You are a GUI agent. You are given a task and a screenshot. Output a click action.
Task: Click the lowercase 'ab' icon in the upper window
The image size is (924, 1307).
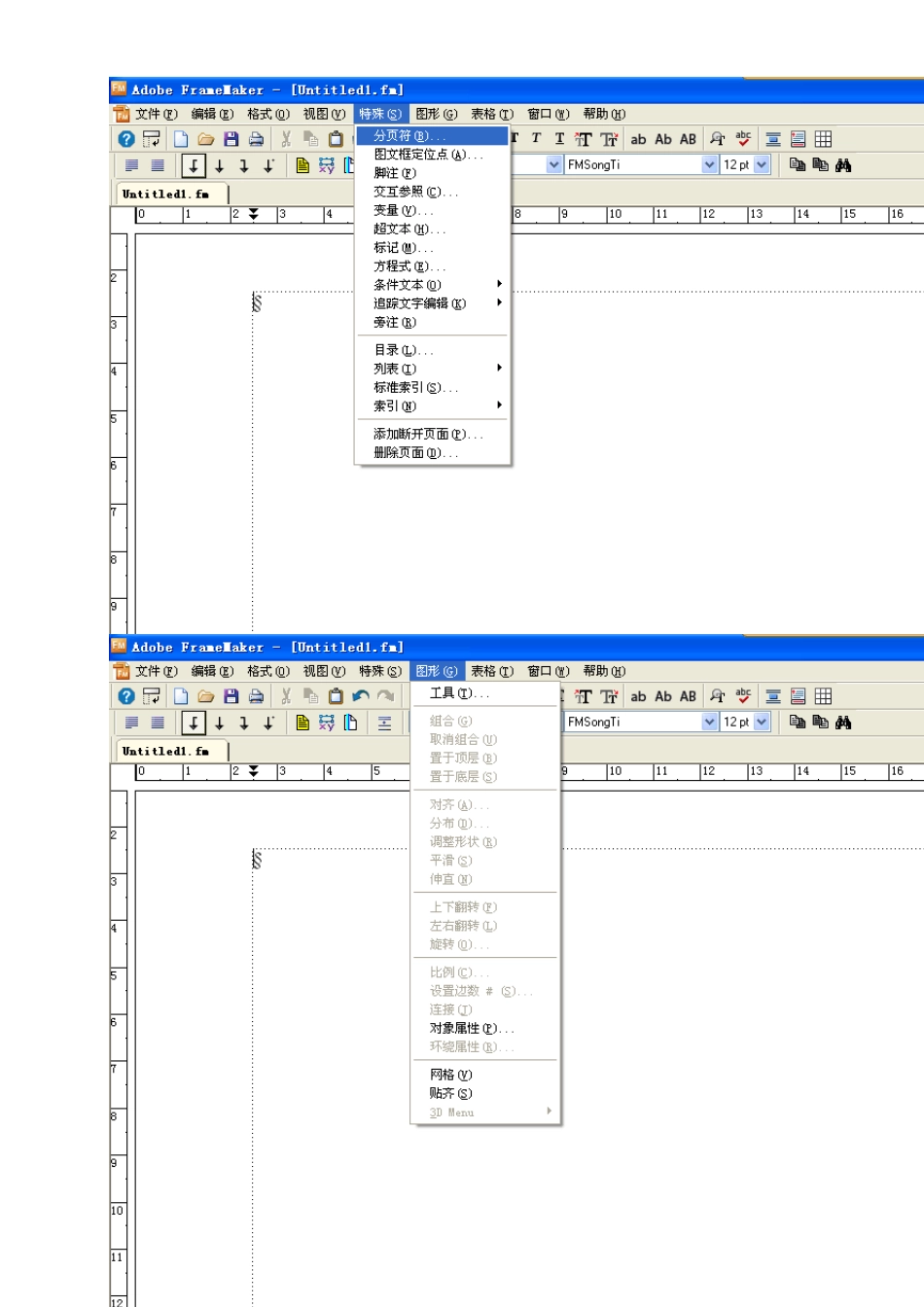638,139
